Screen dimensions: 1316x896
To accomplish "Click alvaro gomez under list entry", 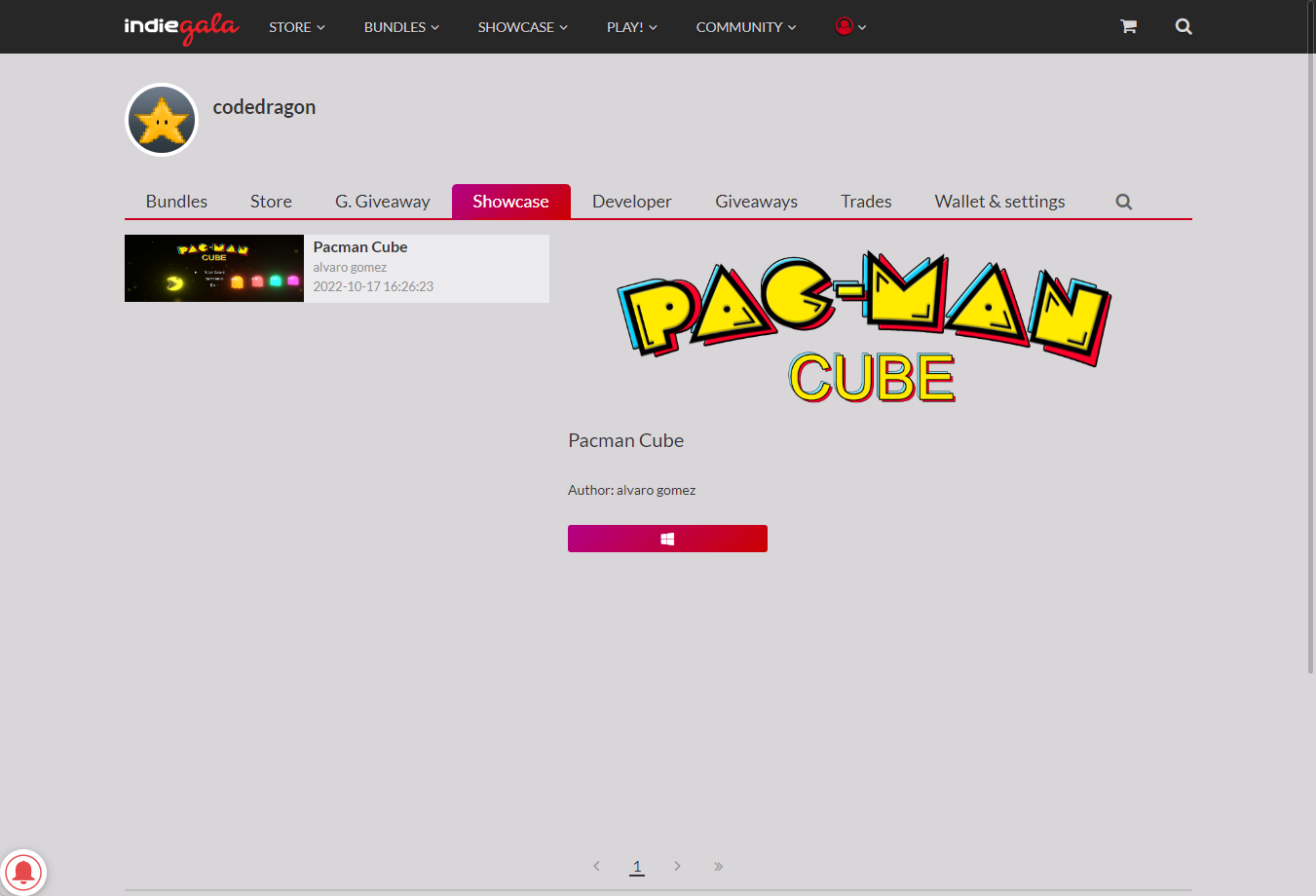I will pos(350,267).
